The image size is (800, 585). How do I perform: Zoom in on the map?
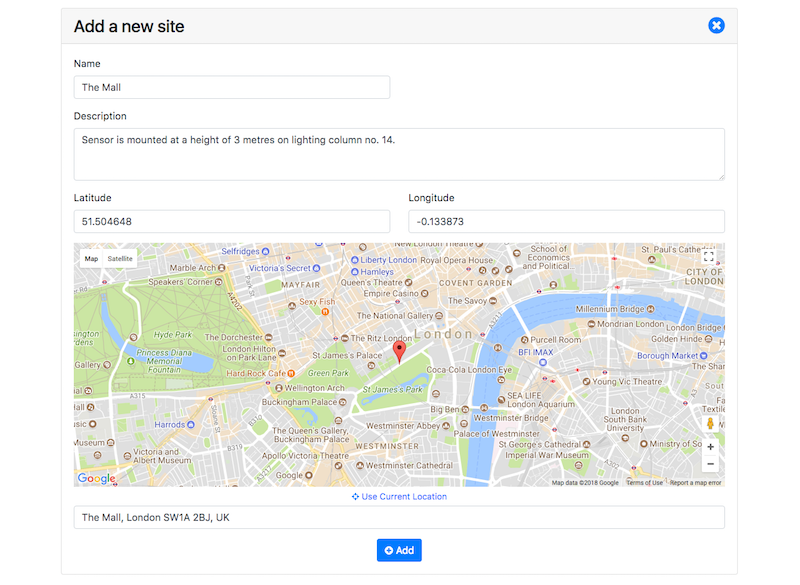point(710,447)
